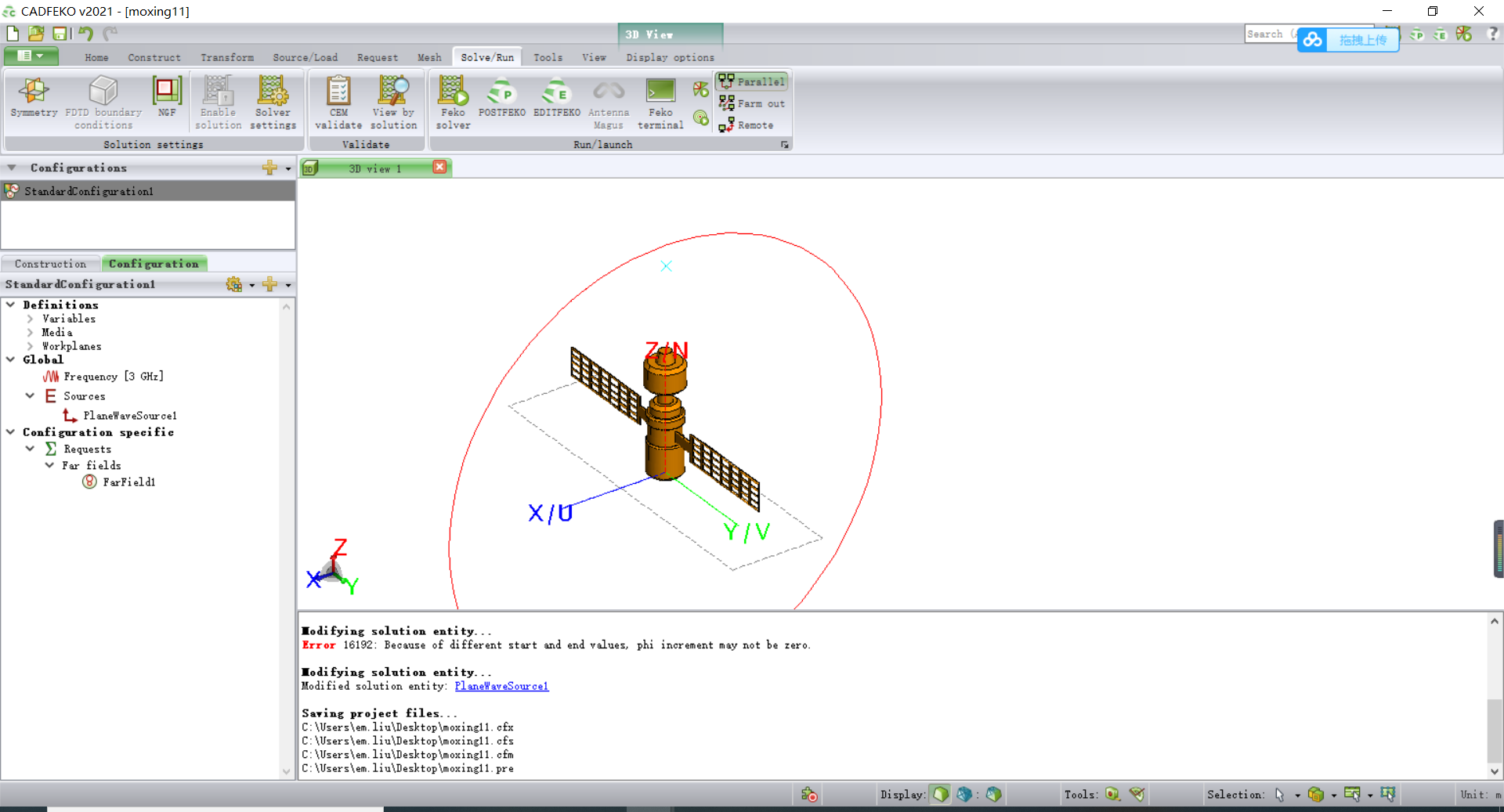
Task: Click status bar error indicator icon
Action: 809,795
